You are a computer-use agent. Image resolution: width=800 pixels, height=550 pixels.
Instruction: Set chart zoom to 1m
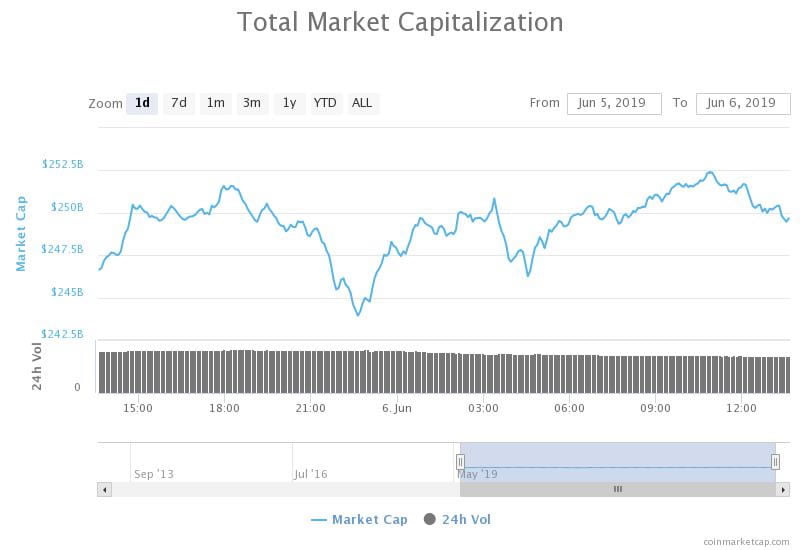[215, 103]
